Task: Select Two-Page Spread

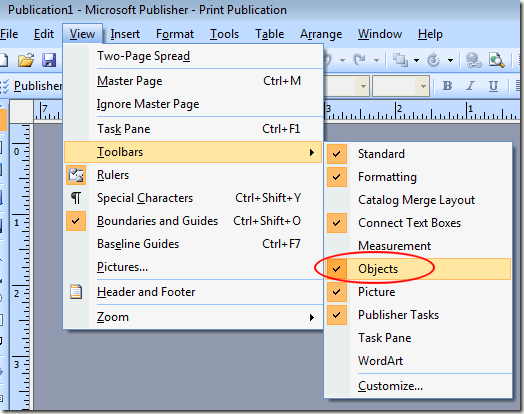Action: (x=193, y=56)
